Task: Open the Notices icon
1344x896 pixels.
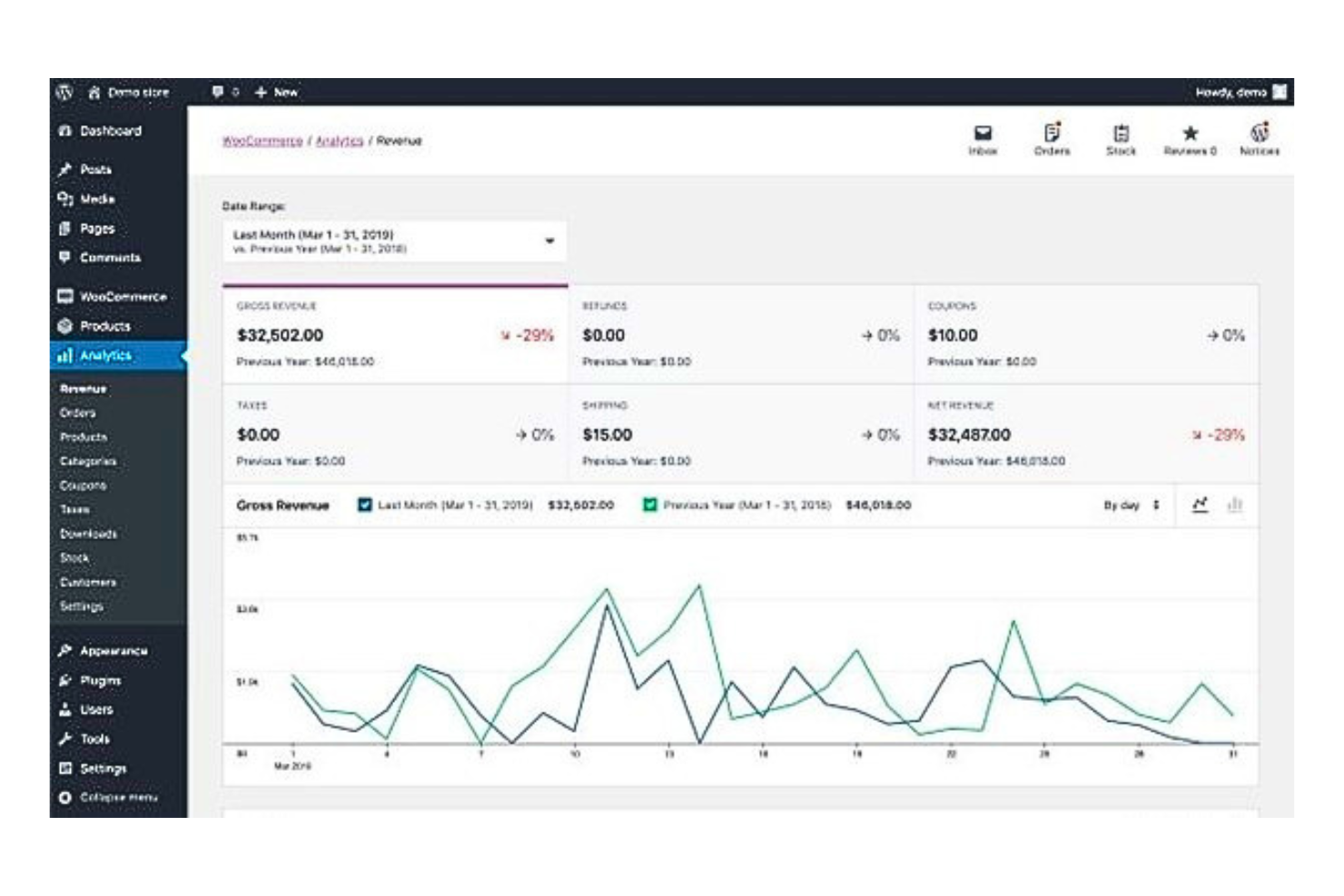Action: (1260, 136)
